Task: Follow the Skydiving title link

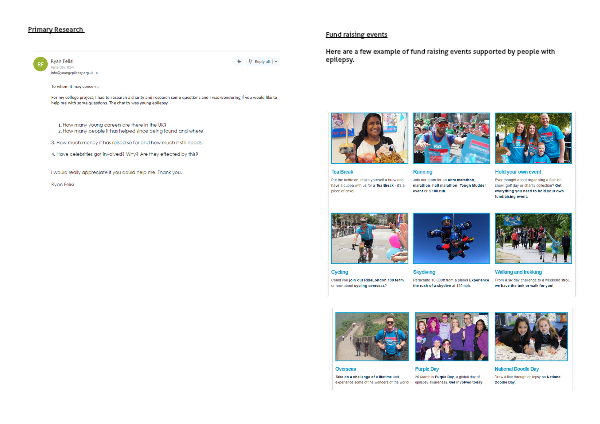Action: (x=424, y=271)
